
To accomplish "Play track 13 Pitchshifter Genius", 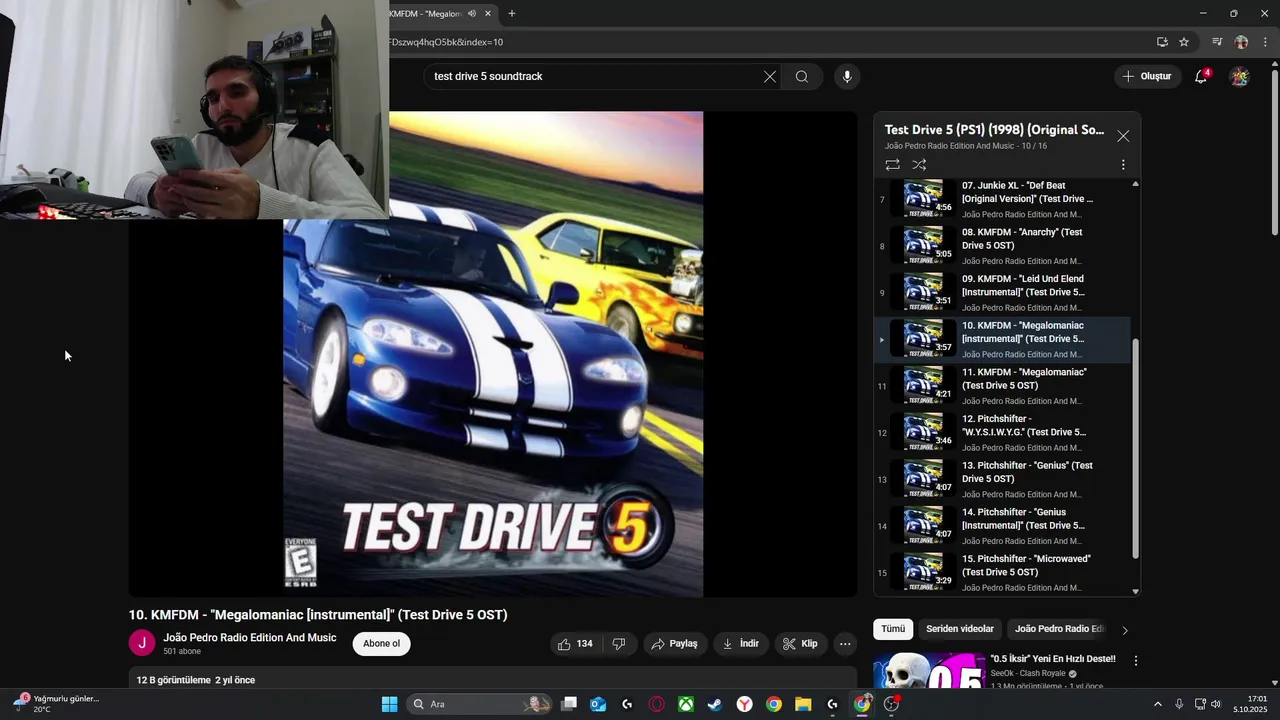I will 1003,479.
